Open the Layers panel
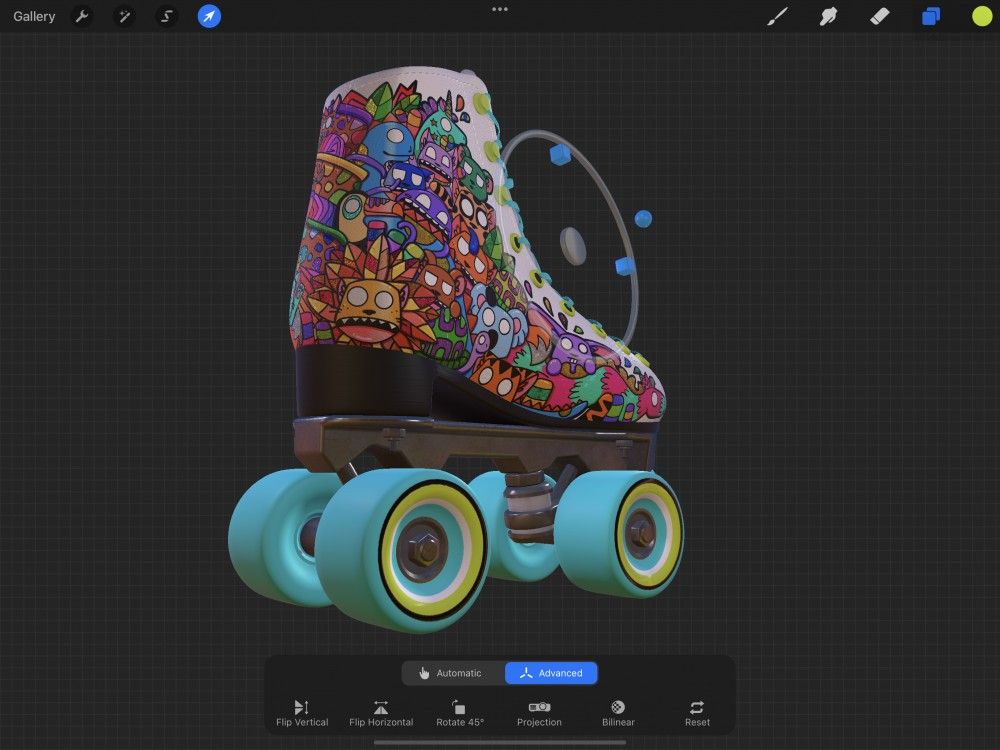1000x750 pixels. click(x=929, y=16)
